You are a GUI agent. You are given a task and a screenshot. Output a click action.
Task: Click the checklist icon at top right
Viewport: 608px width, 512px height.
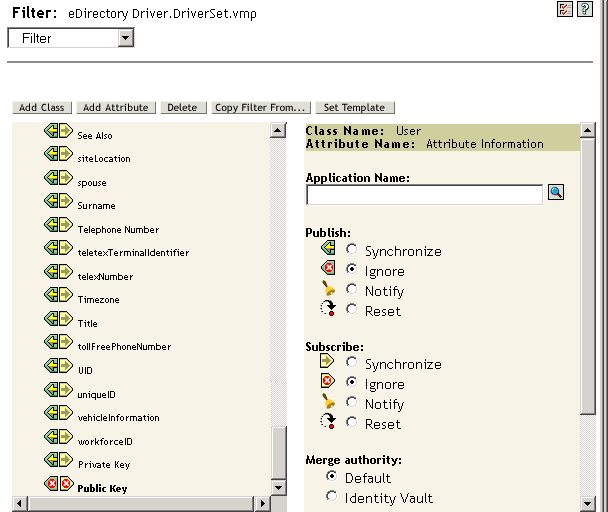pos(567,9)
